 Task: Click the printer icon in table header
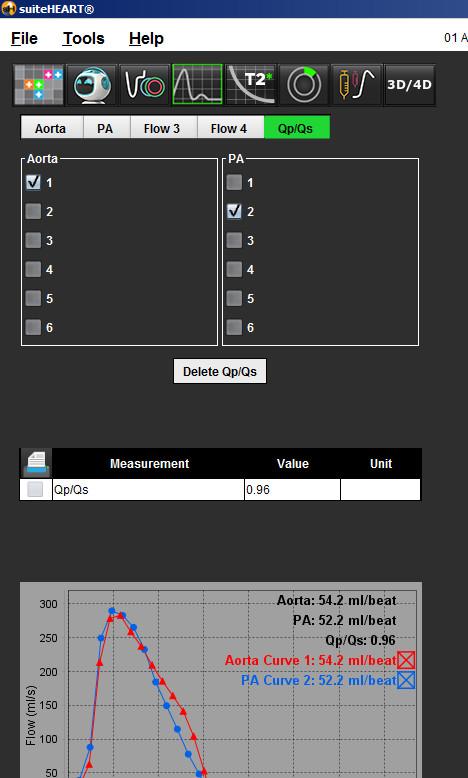tap(36, 463)
